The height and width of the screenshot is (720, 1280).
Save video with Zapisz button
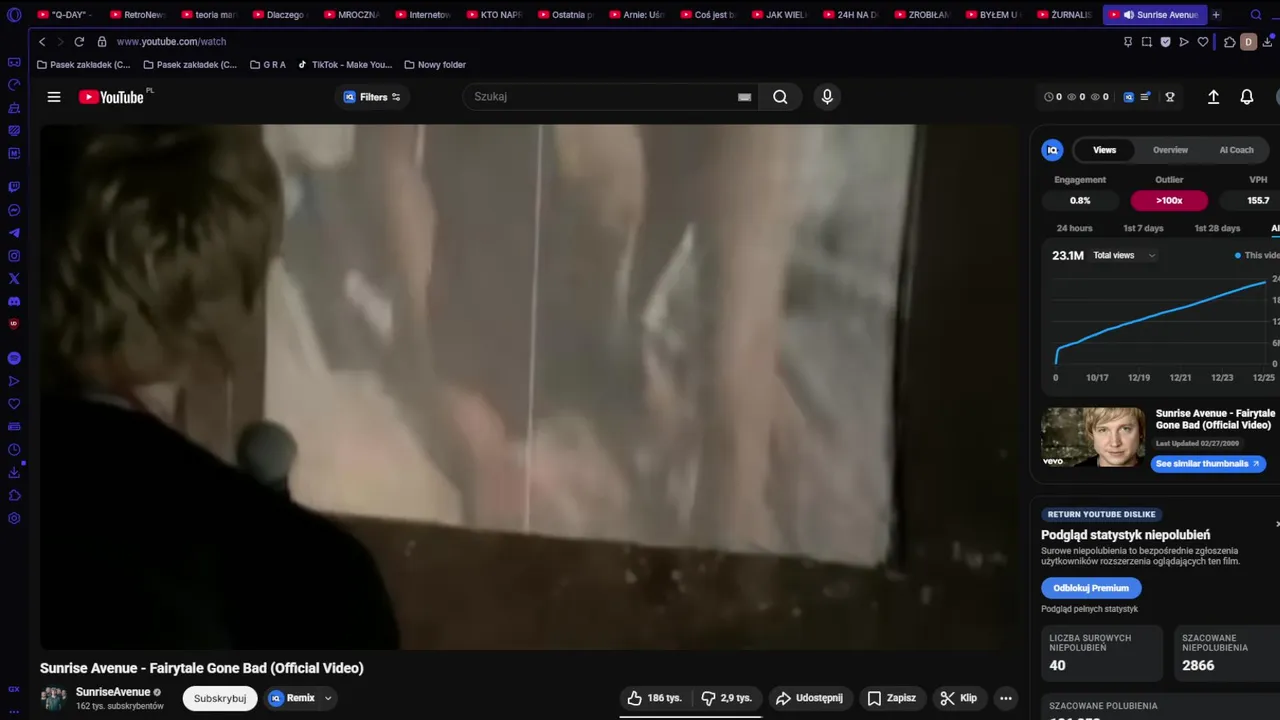[x=892, y=698]
